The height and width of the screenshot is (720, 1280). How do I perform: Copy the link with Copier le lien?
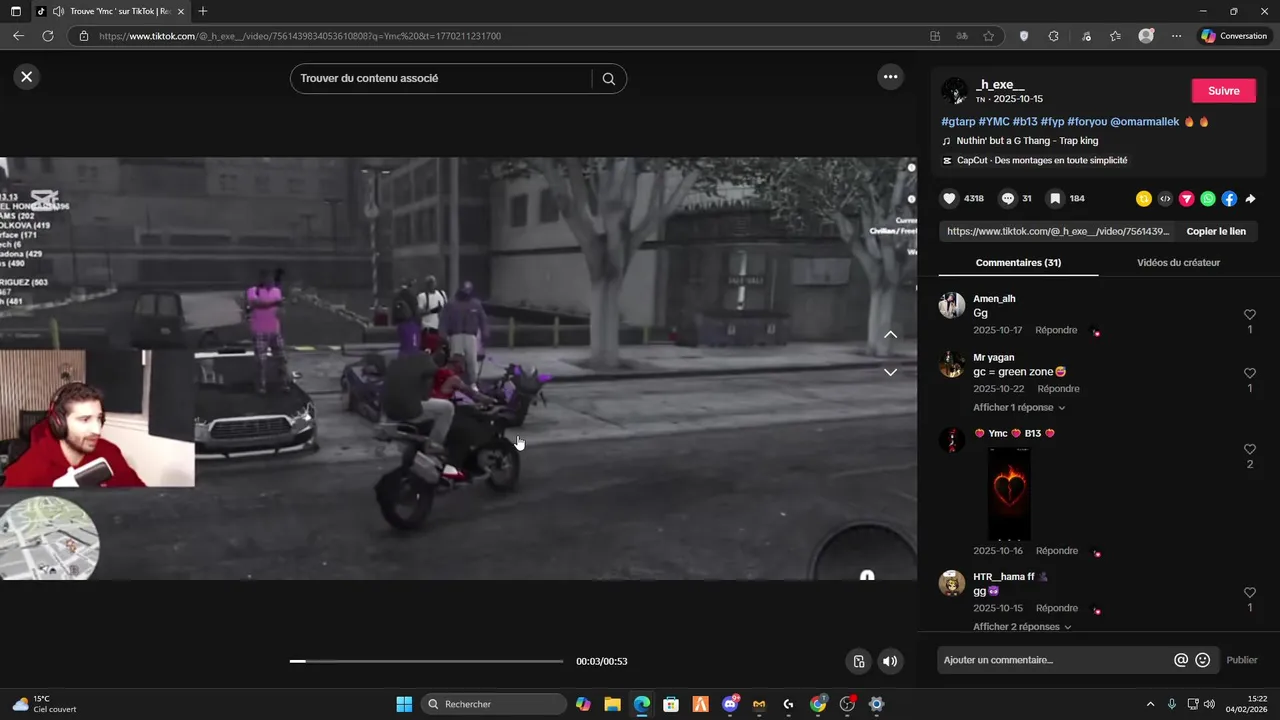pos(1216,231)
